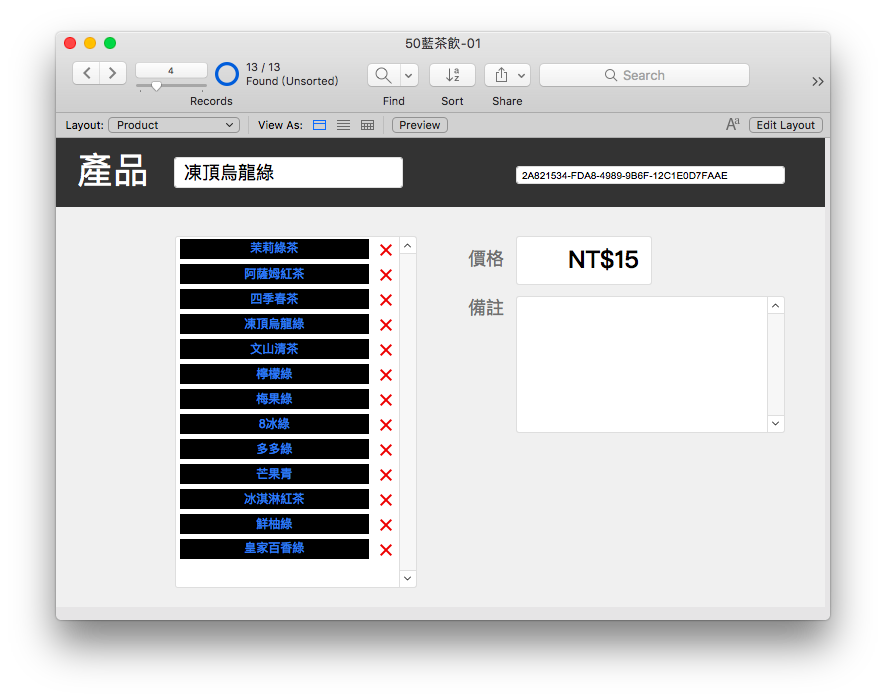Viewport: 886px width, 700px height.
Task: Delete 茉莉綠茶 with its red X
Action: [x=386, y=250]
